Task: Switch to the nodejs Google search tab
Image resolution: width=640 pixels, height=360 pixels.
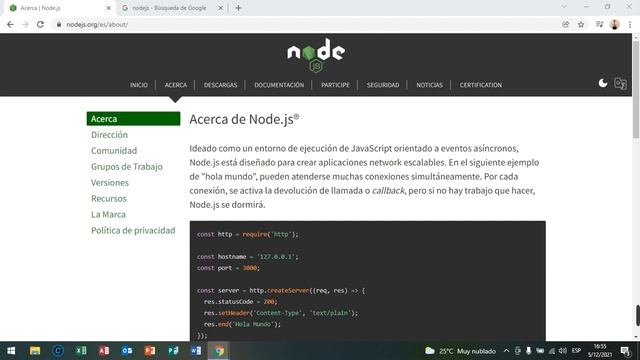Action: pyautogui.click(x=169, y=8)
